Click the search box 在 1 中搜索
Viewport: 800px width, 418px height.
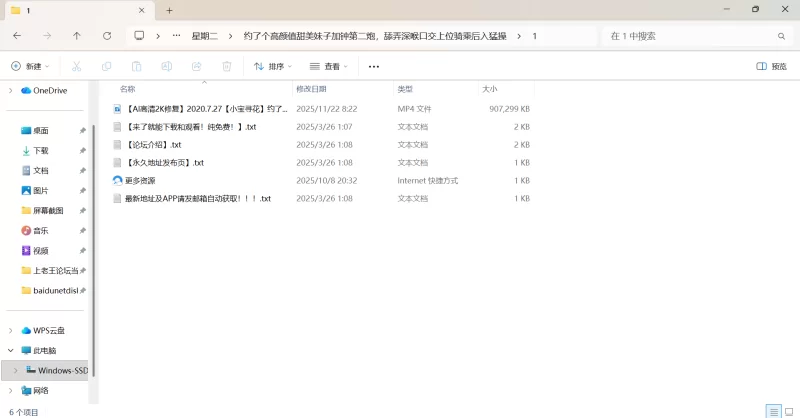click(x=690, y=35)
